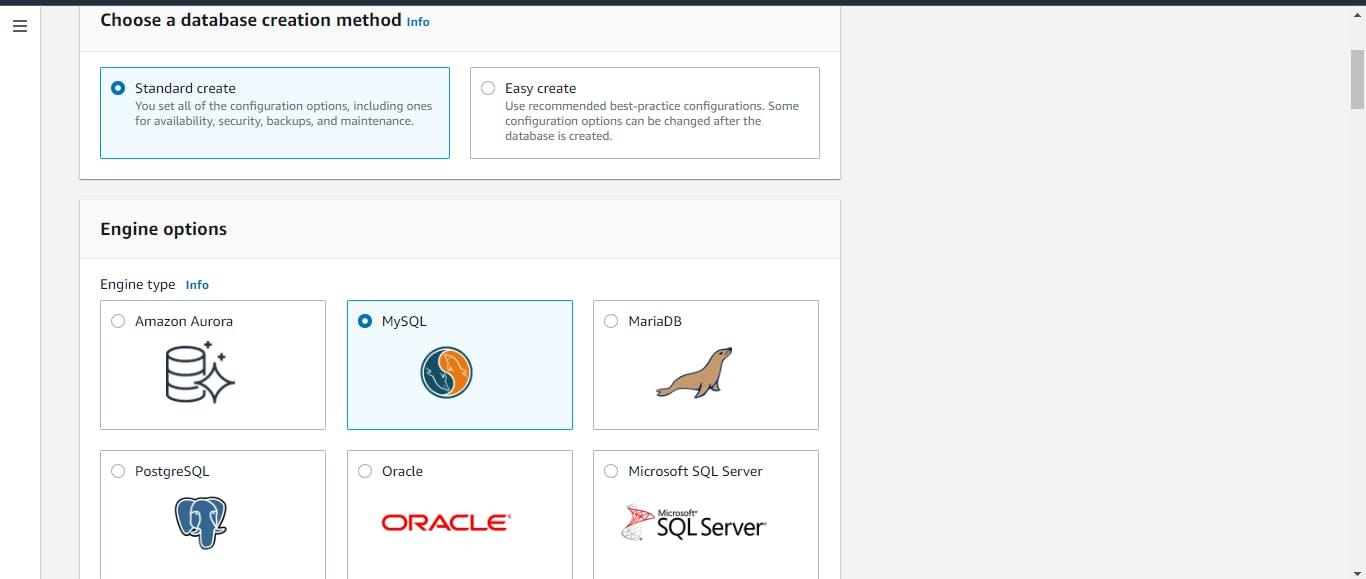Choose Oracle engine radio button
The width and height of the screenshot is (1366, 579).
click(x=365, y=471)
